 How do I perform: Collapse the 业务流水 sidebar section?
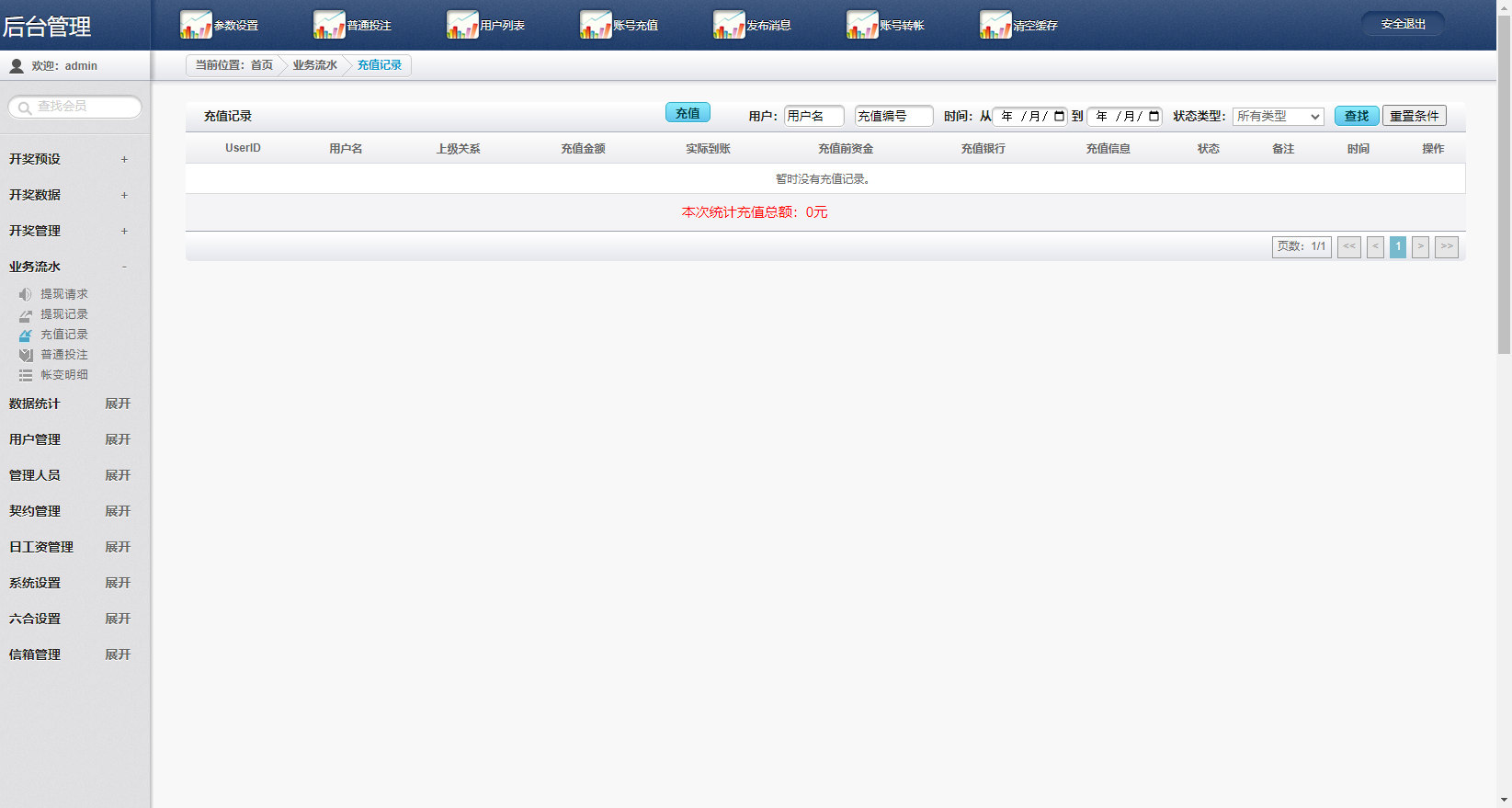pyautogui.click(x=124, y=267)
